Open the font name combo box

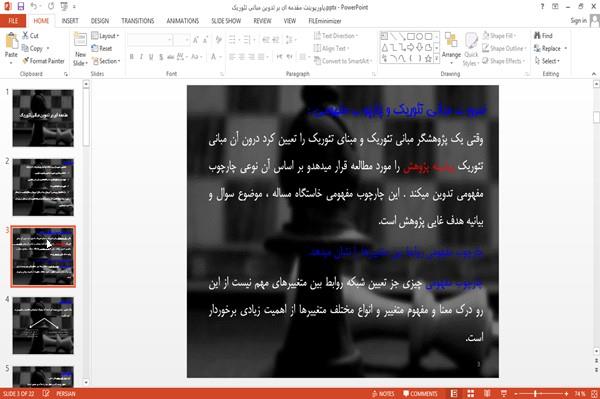pos(150,40)
